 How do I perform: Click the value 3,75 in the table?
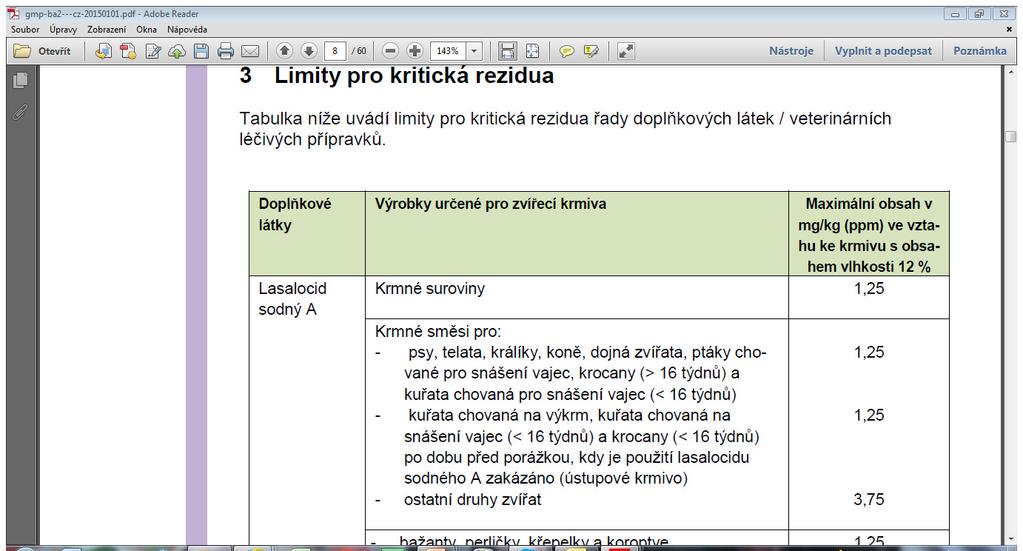pos(868,499)
